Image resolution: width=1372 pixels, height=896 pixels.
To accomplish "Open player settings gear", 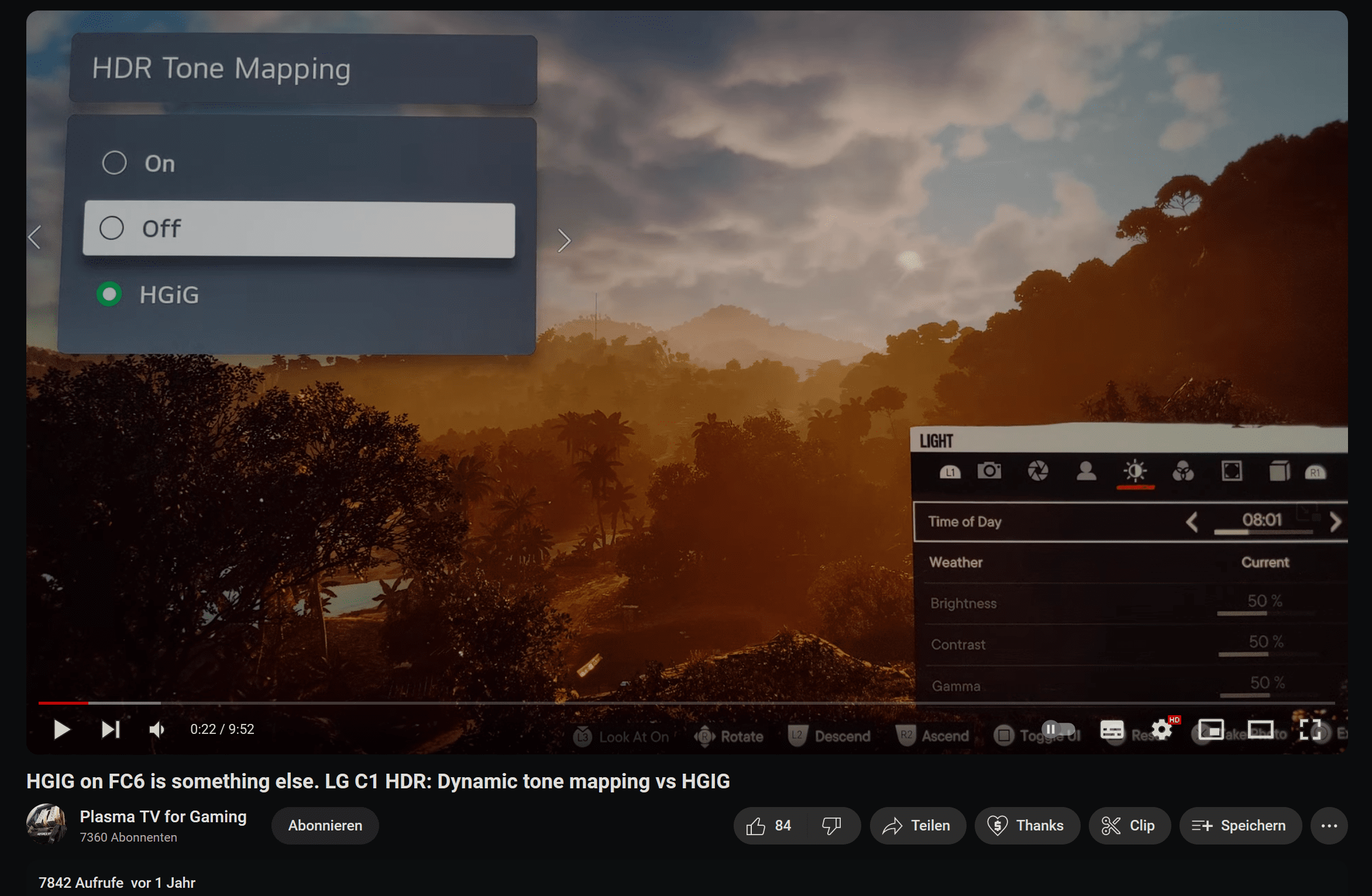I will point(1161,729).
